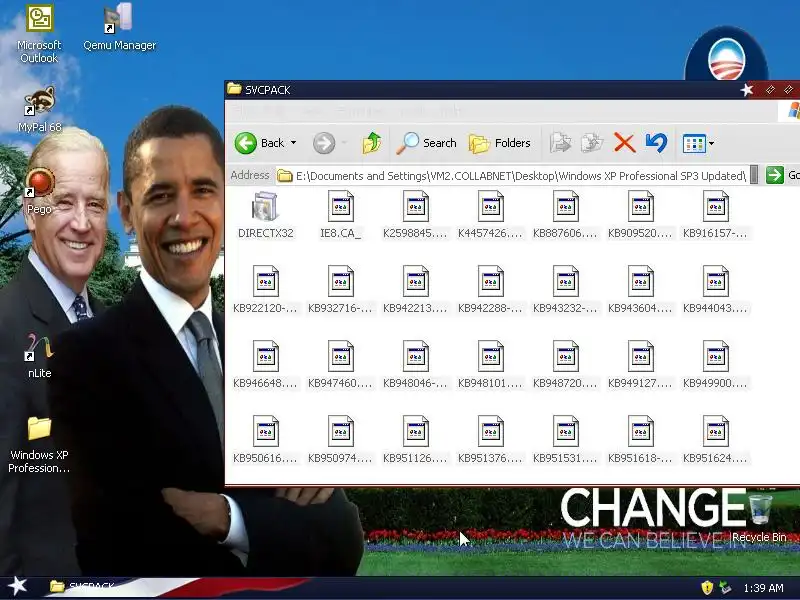Open the Search pane
The width and height of the screenshot is (800, 600).
point(427,143)
